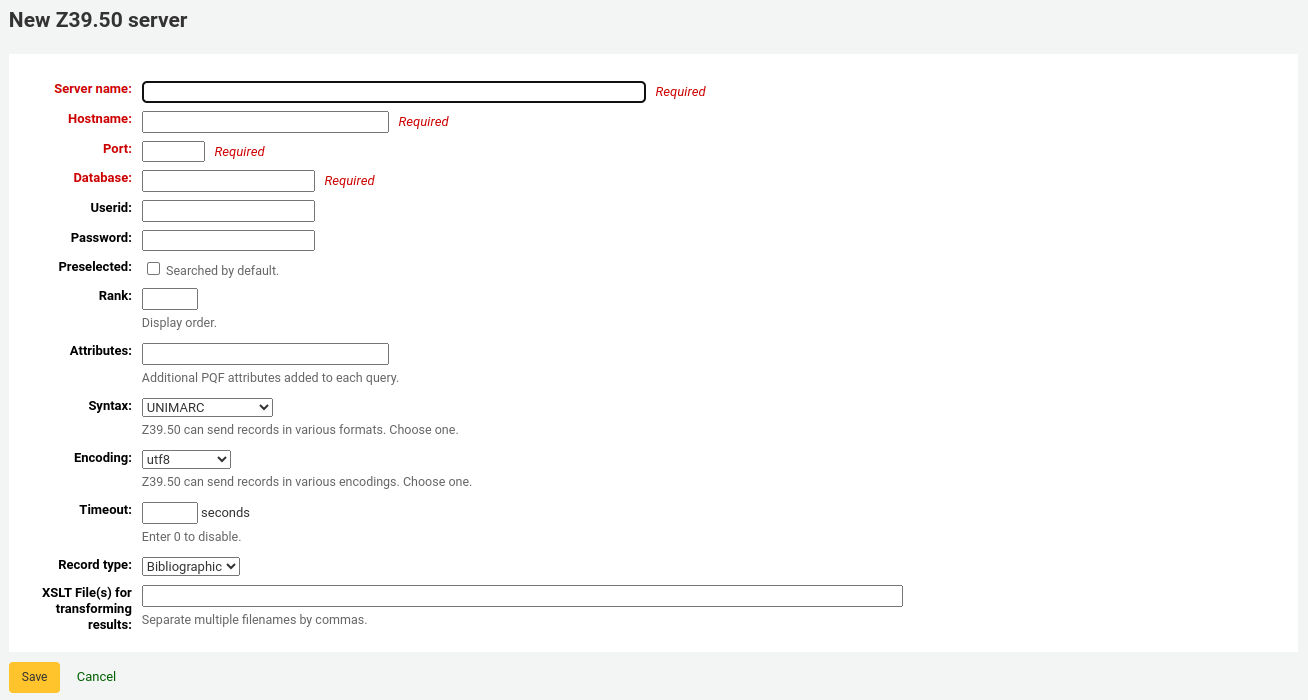Click the 'Enter 0 to disable.' hint
The height and width of the screenshot is (700, 1308).
coord(191,537)
